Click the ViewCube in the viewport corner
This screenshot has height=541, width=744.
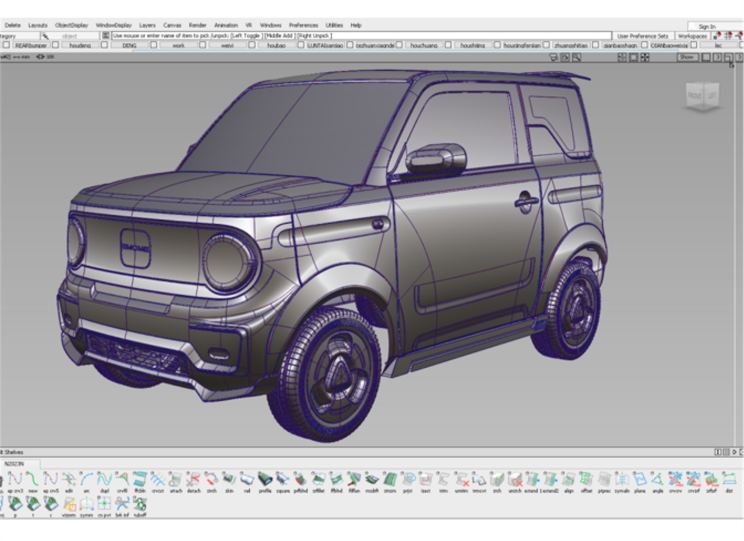coord(700,97)
